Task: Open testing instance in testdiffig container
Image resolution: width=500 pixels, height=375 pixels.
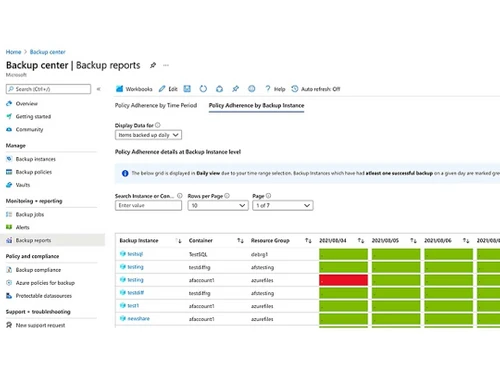Action: pos(135,267)
